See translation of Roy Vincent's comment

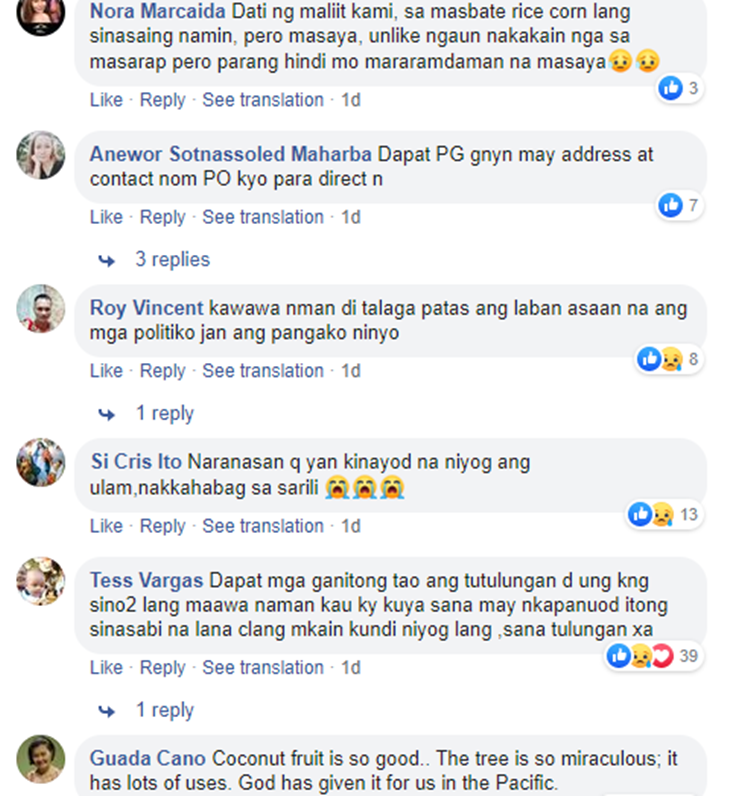click(x=263, y=371)
